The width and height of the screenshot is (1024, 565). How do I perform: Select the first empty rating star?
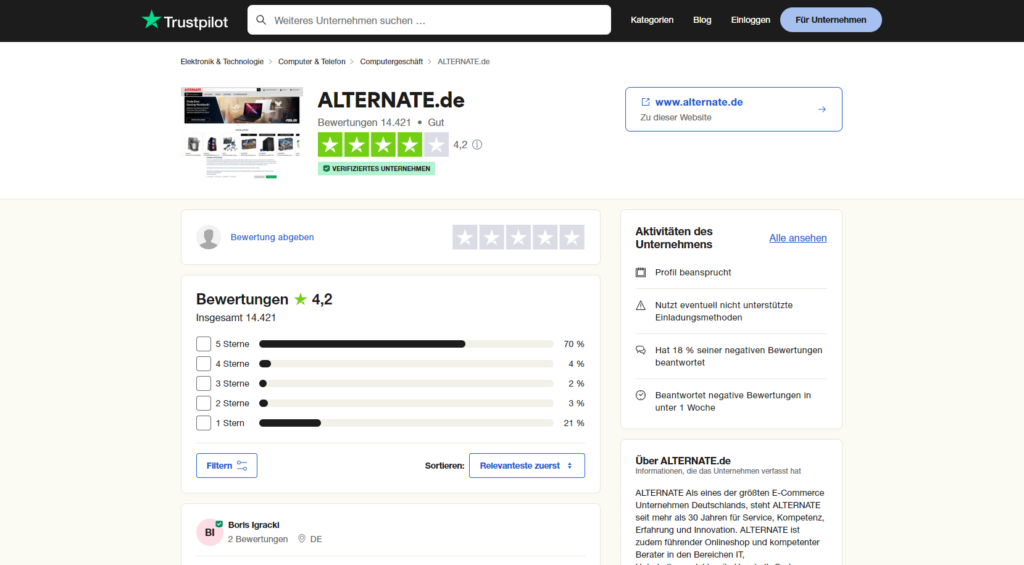point(465,237)
